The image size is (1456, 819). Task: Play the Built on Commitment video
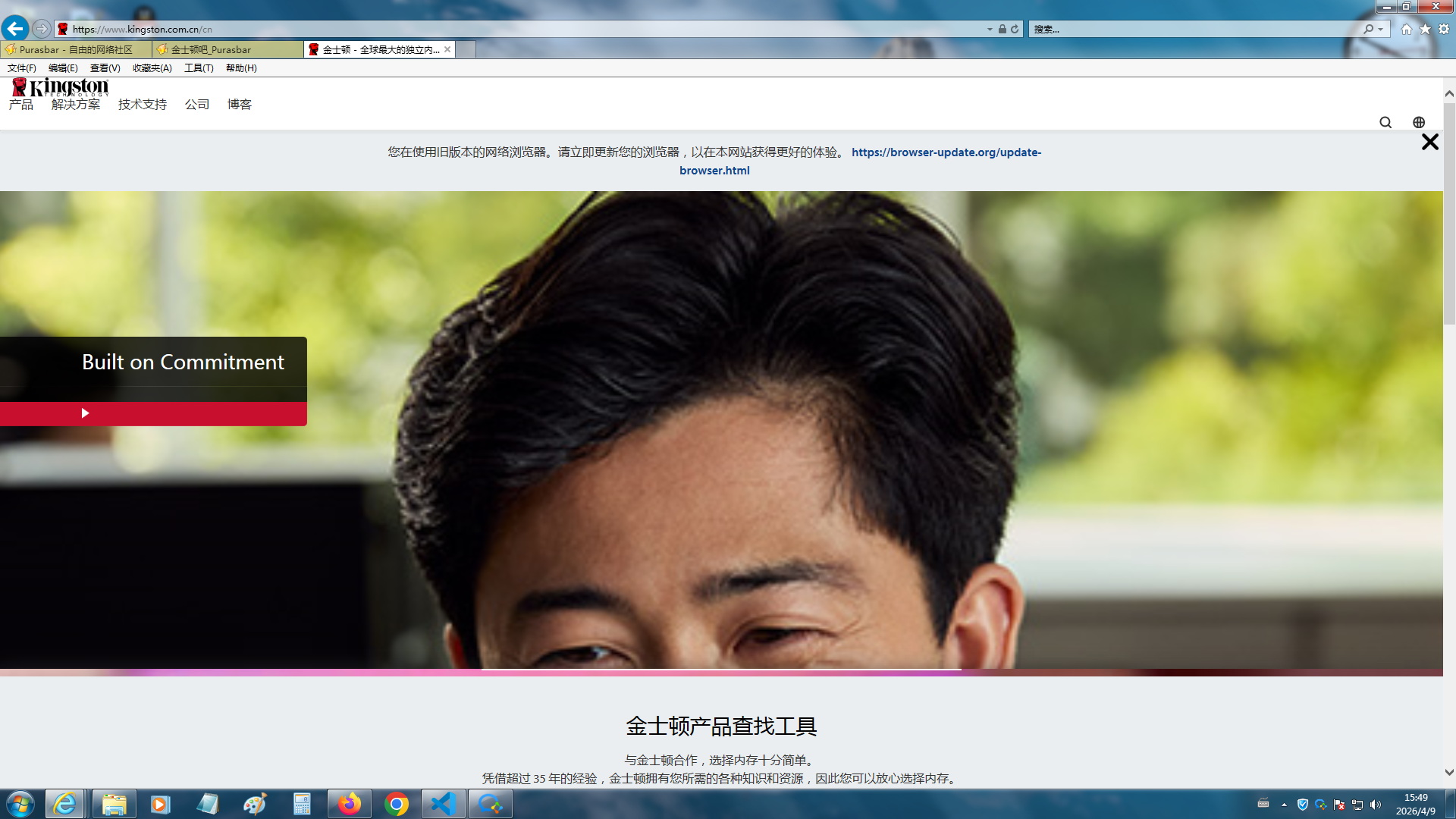pos(85,413)
